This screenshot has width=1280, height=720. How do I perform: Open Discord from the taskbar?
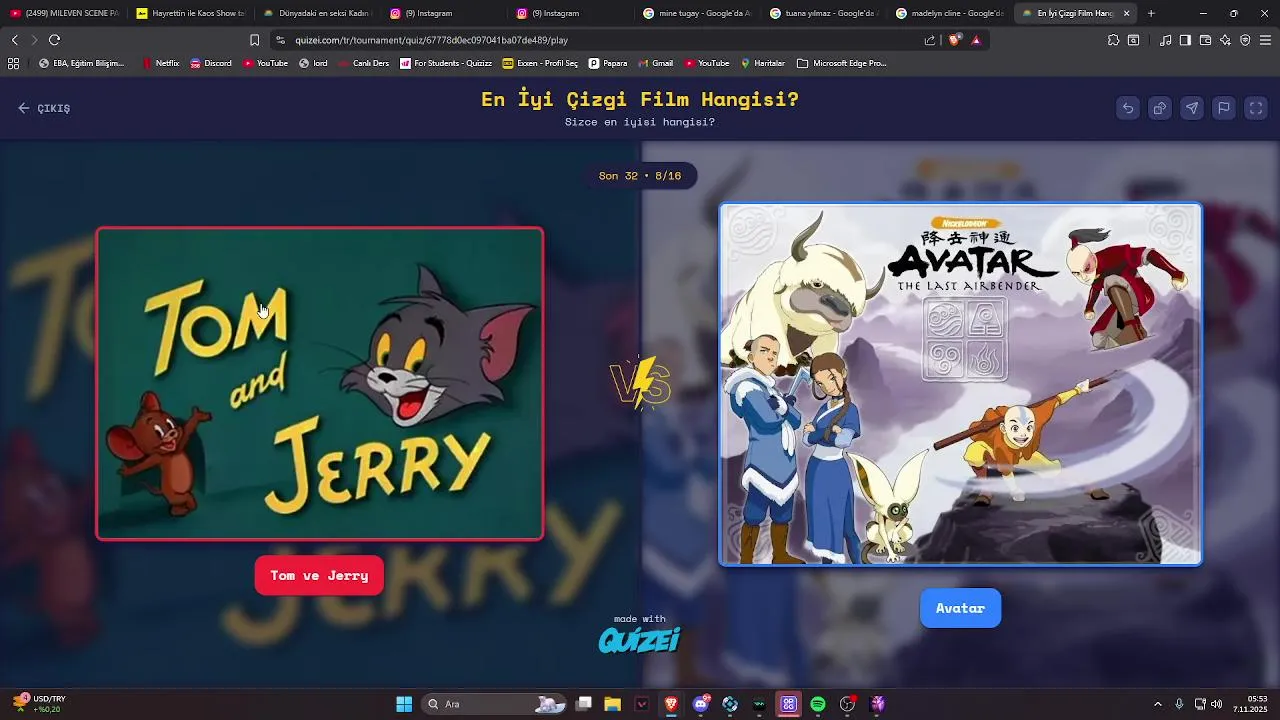[x=701, y=704]
